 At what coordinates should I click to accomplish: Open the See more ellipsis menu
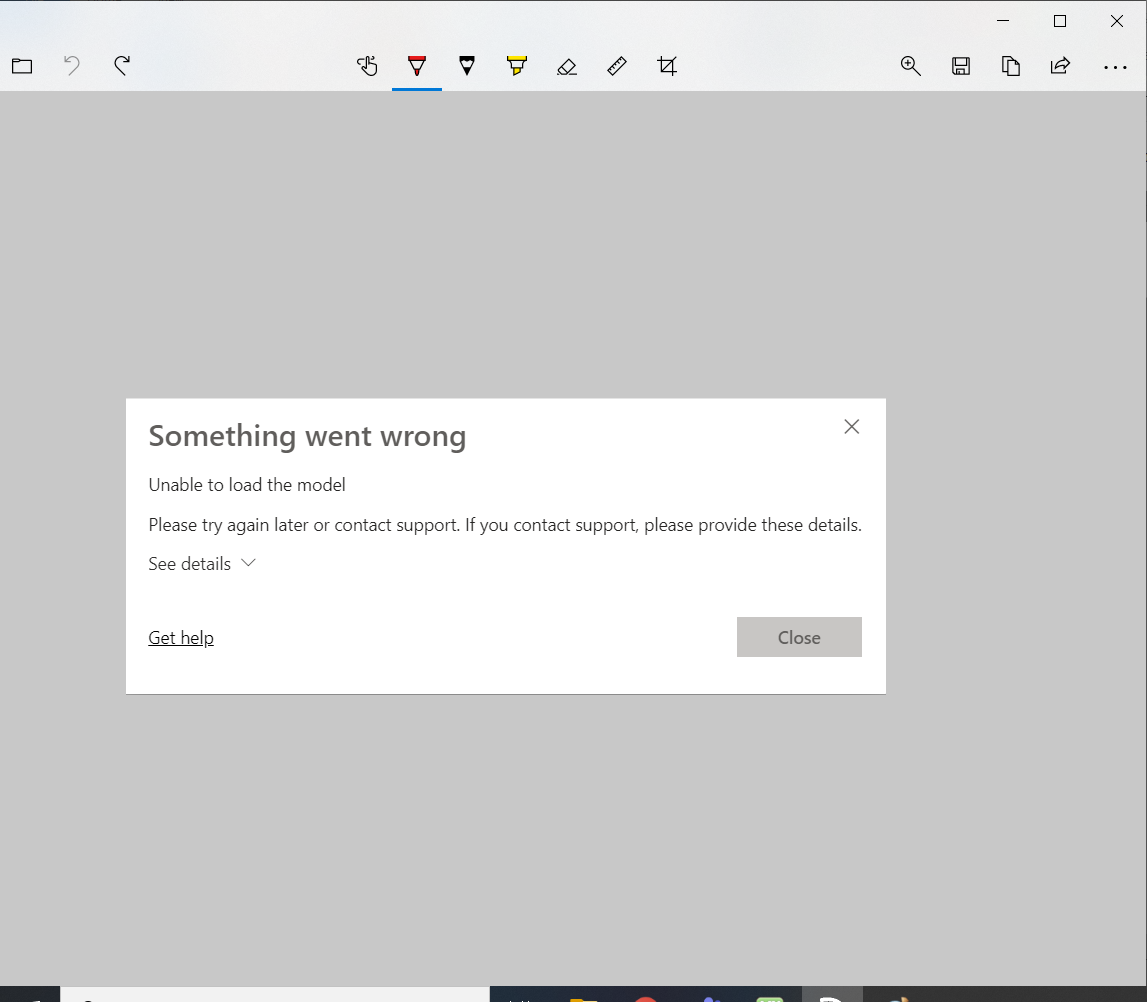(1115, 67)
